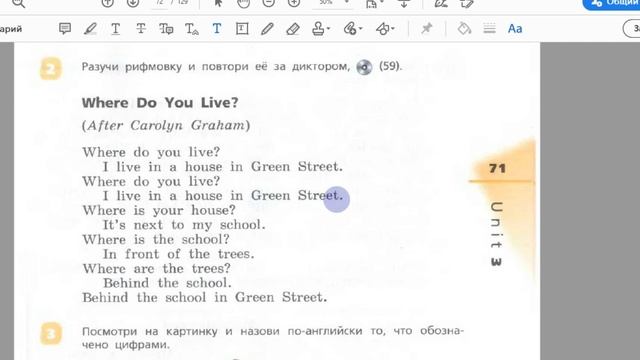Select the insert text at cursor tool

(x=191, y=29)
